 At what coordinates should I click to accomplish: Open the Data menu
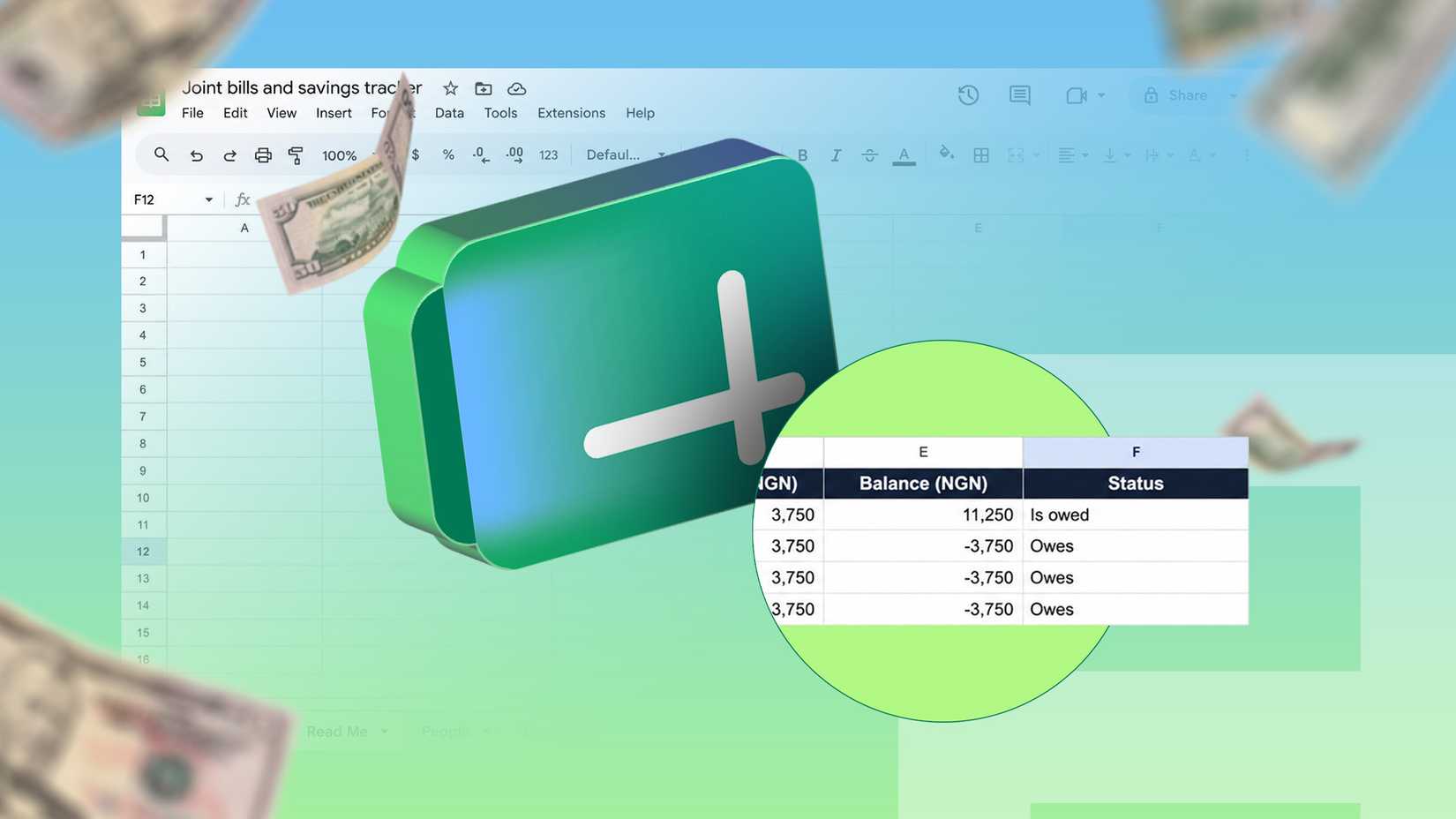point(449,113)
